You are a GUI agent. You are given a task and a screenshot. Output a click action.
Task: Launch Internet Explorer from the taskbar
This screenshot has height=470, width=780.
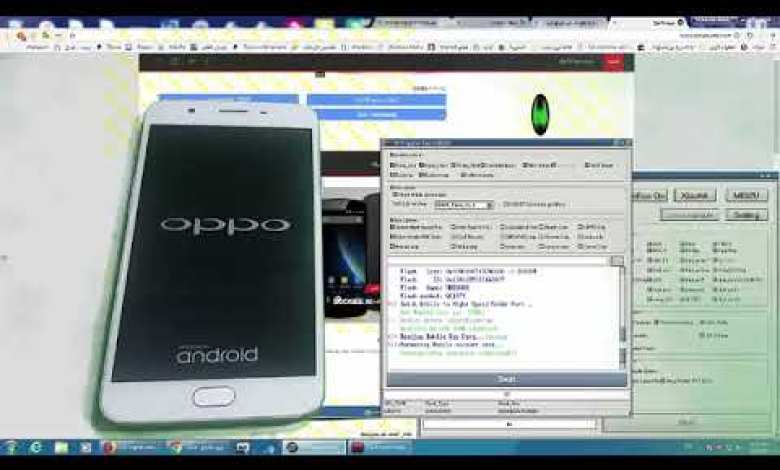pos(36,447)
